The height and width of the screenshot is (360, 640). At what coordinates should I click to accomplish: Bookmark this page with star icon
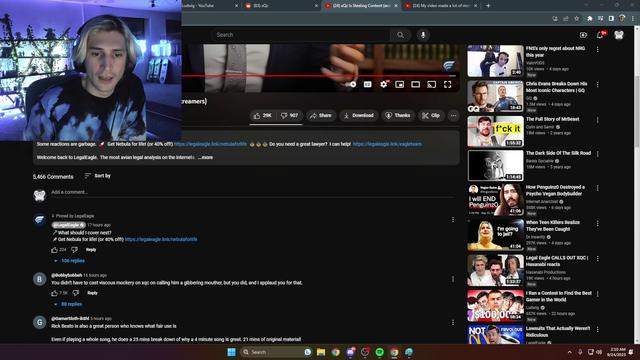pos(576,18)
